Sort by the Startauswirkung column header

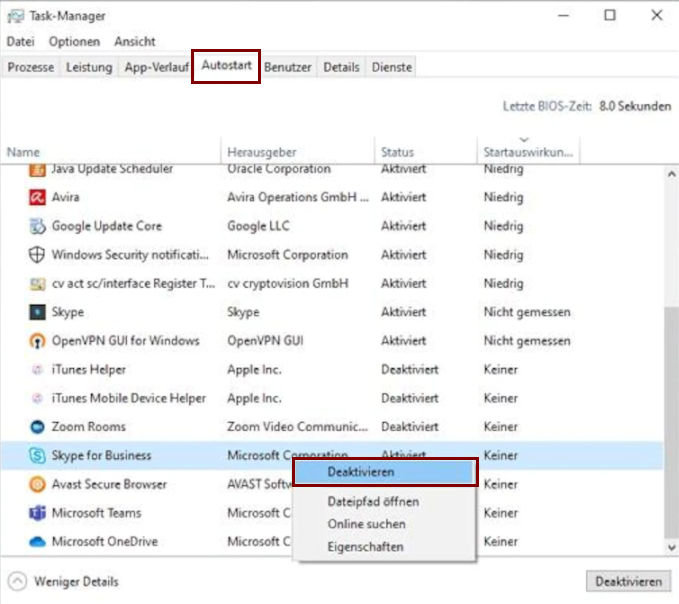coord(528,152)
